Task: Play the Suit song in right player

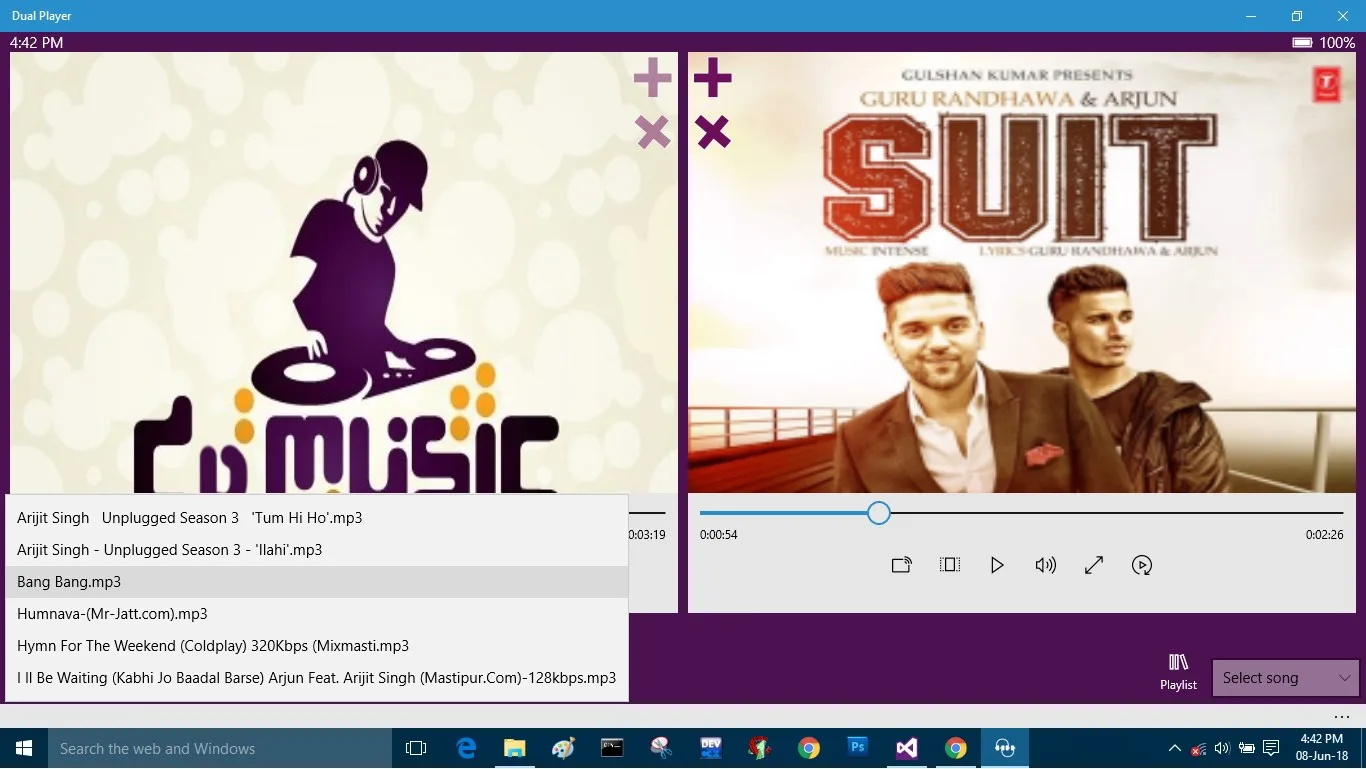Action: pyautogui.click(x=997, y=565)
